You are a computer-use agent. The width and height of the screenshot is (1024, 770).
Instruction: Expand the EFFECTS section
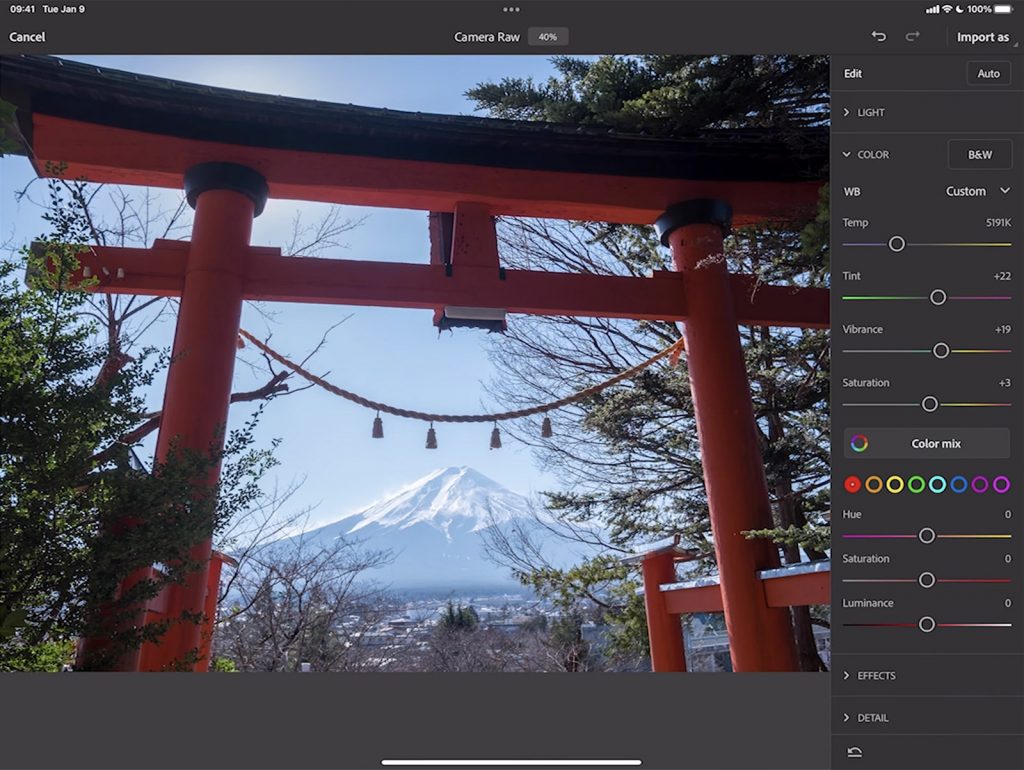point(875,676)
